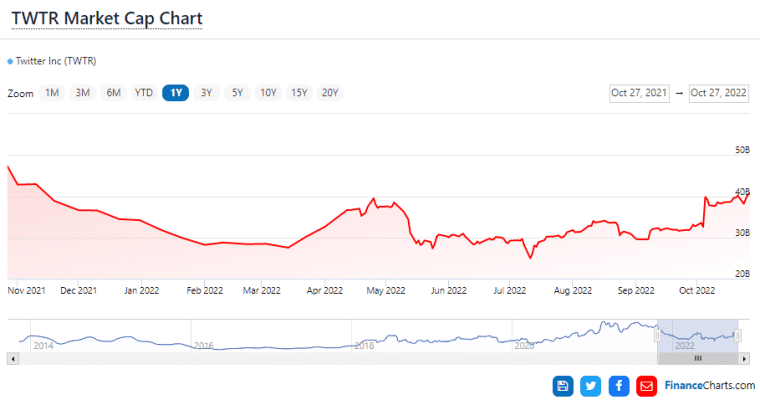Set the zoom to 5Y
The width and height of the screenshot is (760, 400).
tap(237, 93)
